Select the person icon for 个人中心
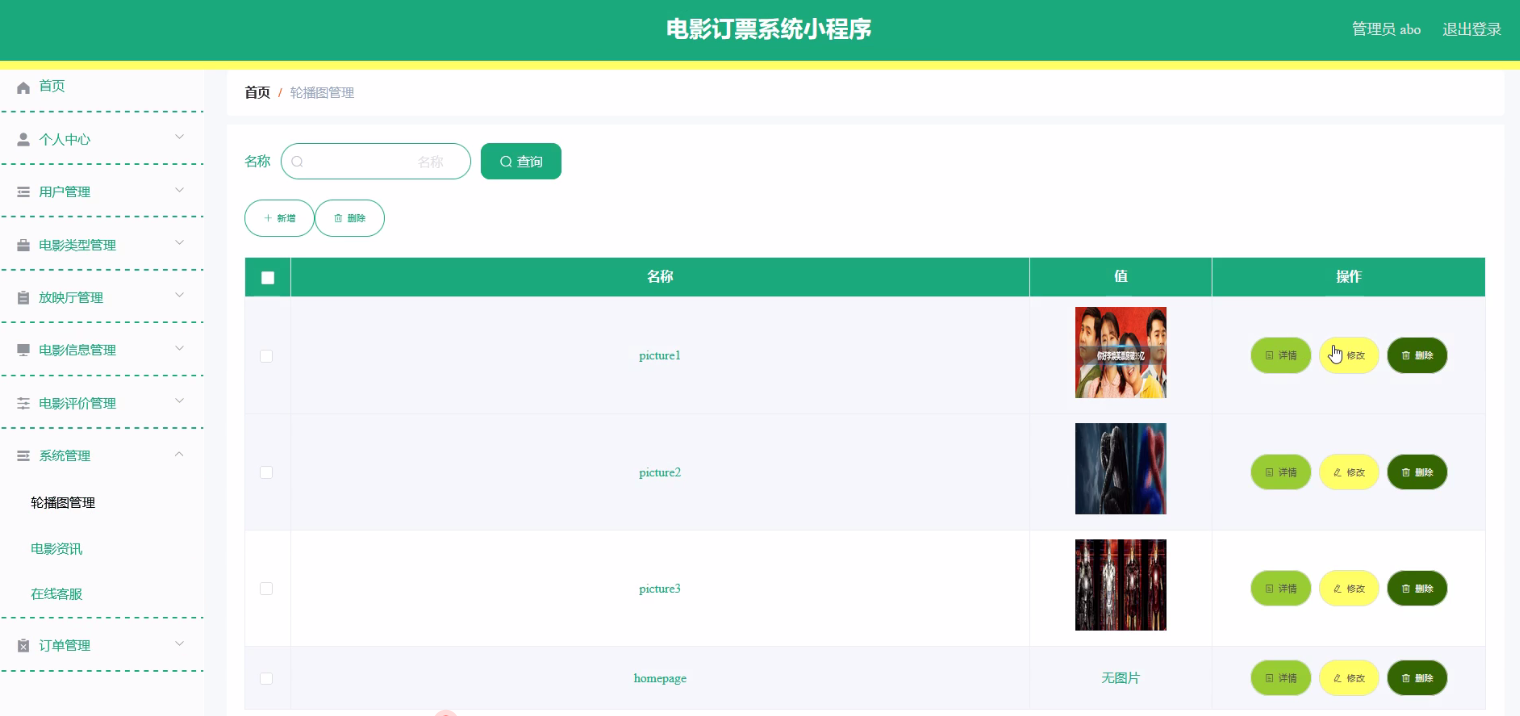Screen dimensions: 1520x716 pyautogui.click(x=22, y=139)
